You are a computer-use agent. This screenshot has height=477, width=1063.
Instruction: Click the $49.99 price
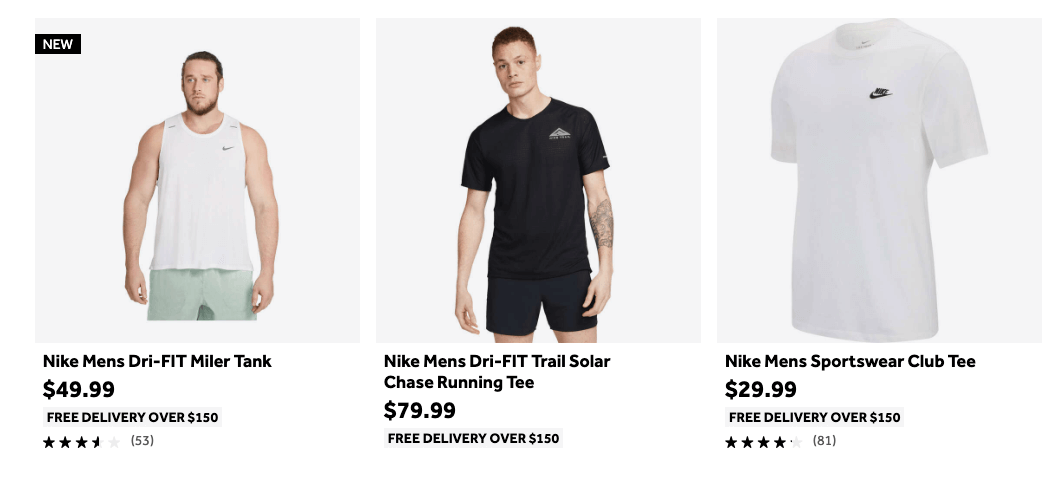79,389
